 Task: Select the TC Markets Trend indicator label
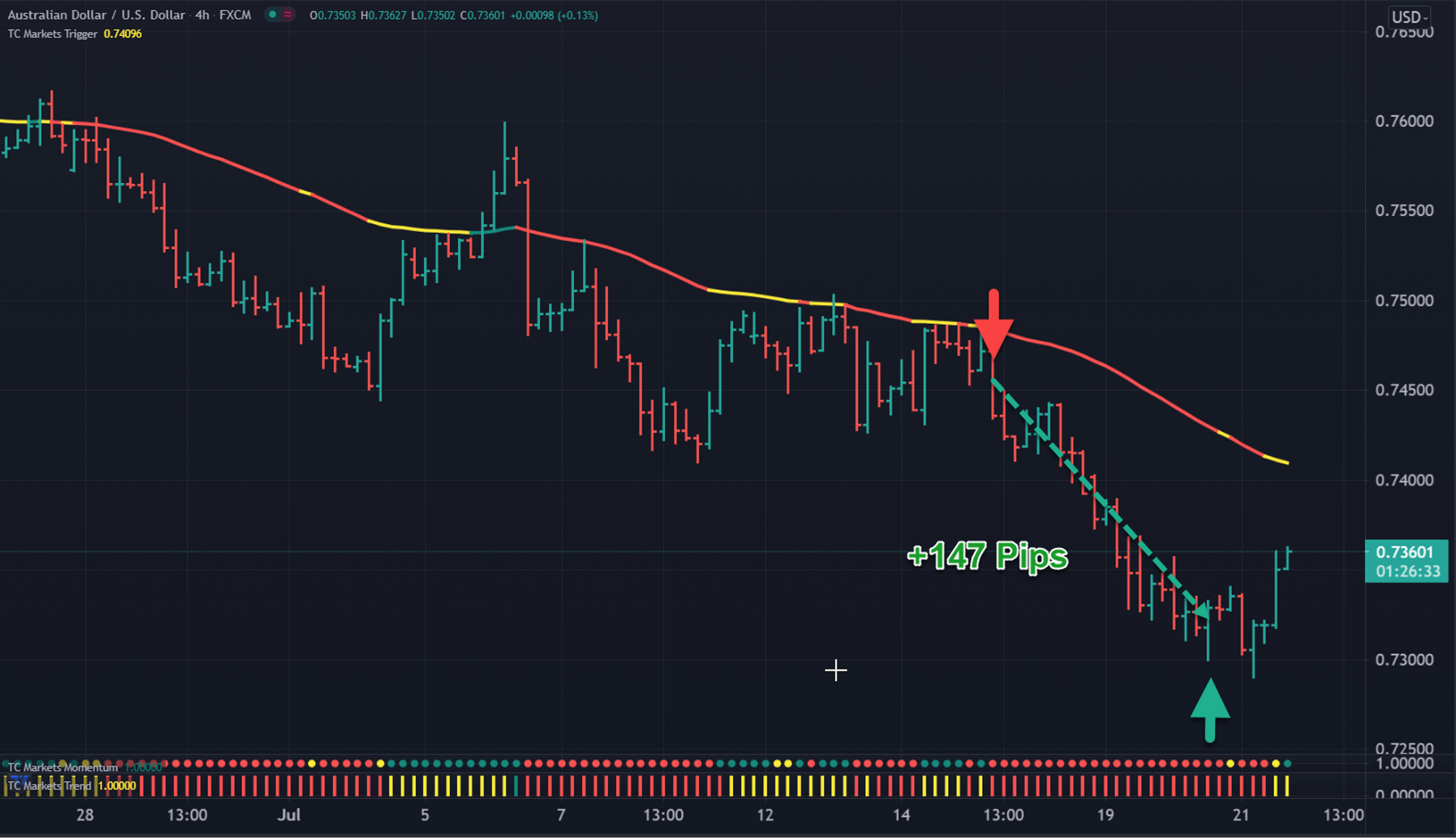coord(49,786)
